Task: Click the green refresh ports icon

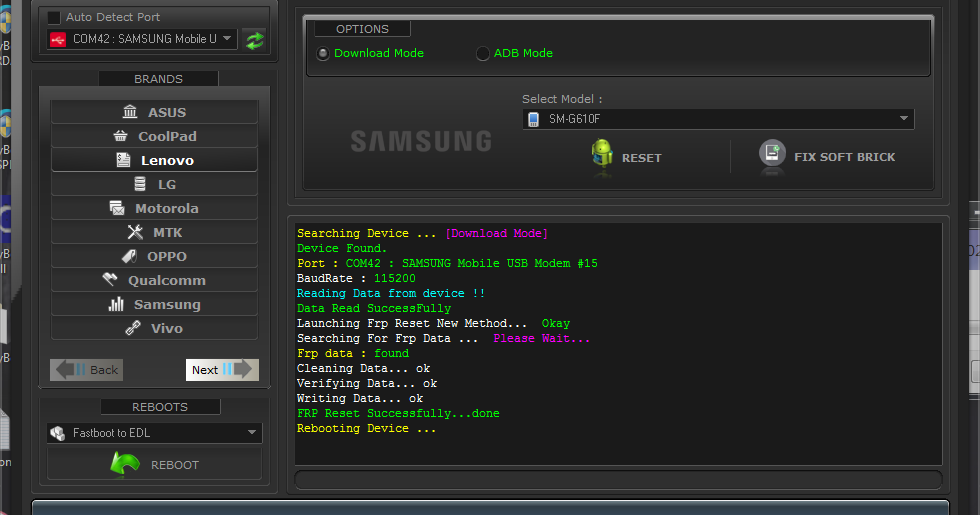Action: (x=254, y=41)
